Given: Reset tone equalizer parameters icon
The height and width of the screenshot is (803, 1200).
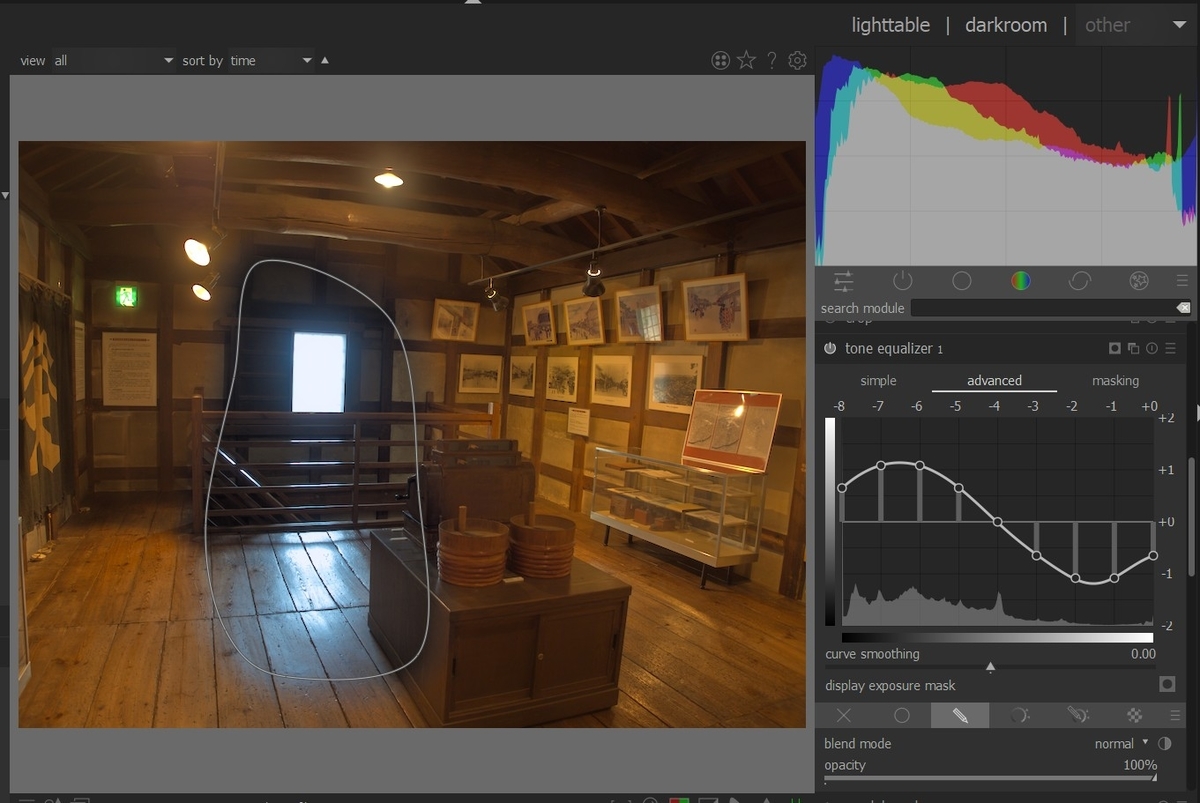Looking at the screenshot, I should (x=1151, y=348).
